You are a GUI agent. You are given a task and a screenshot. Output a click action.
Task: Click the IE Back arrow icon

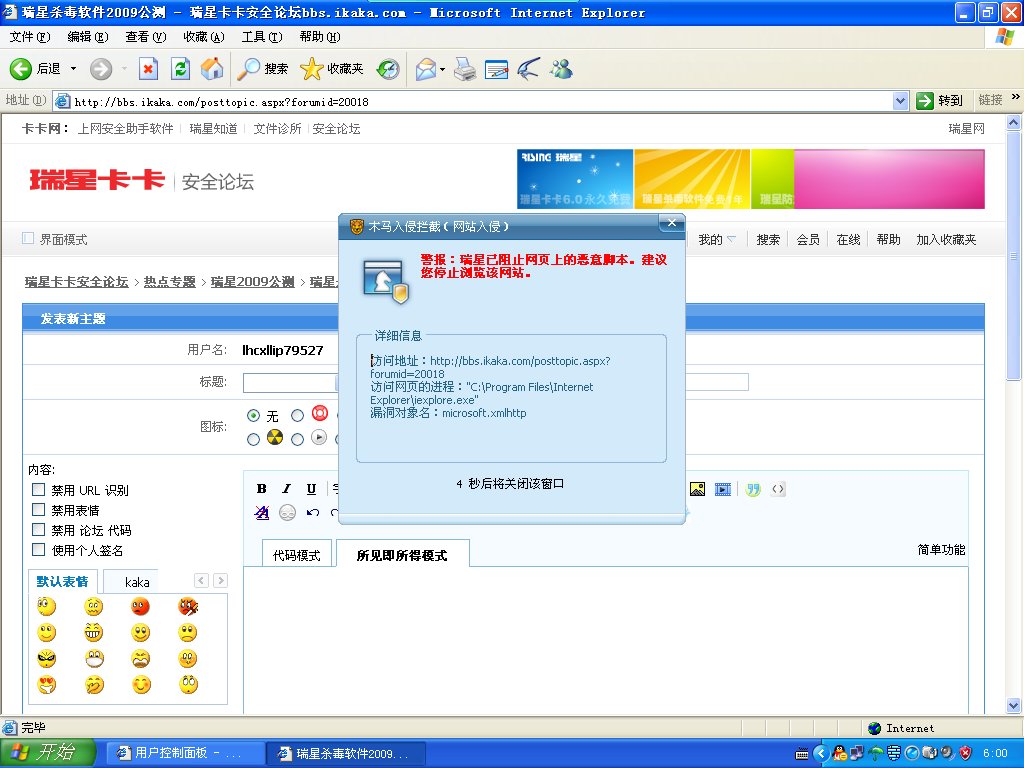click(21, 69)
